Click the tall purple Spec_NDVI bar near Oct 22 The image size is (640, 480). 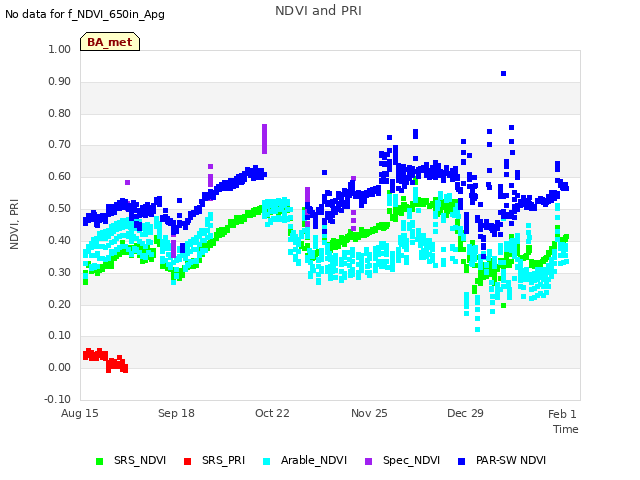264,139
